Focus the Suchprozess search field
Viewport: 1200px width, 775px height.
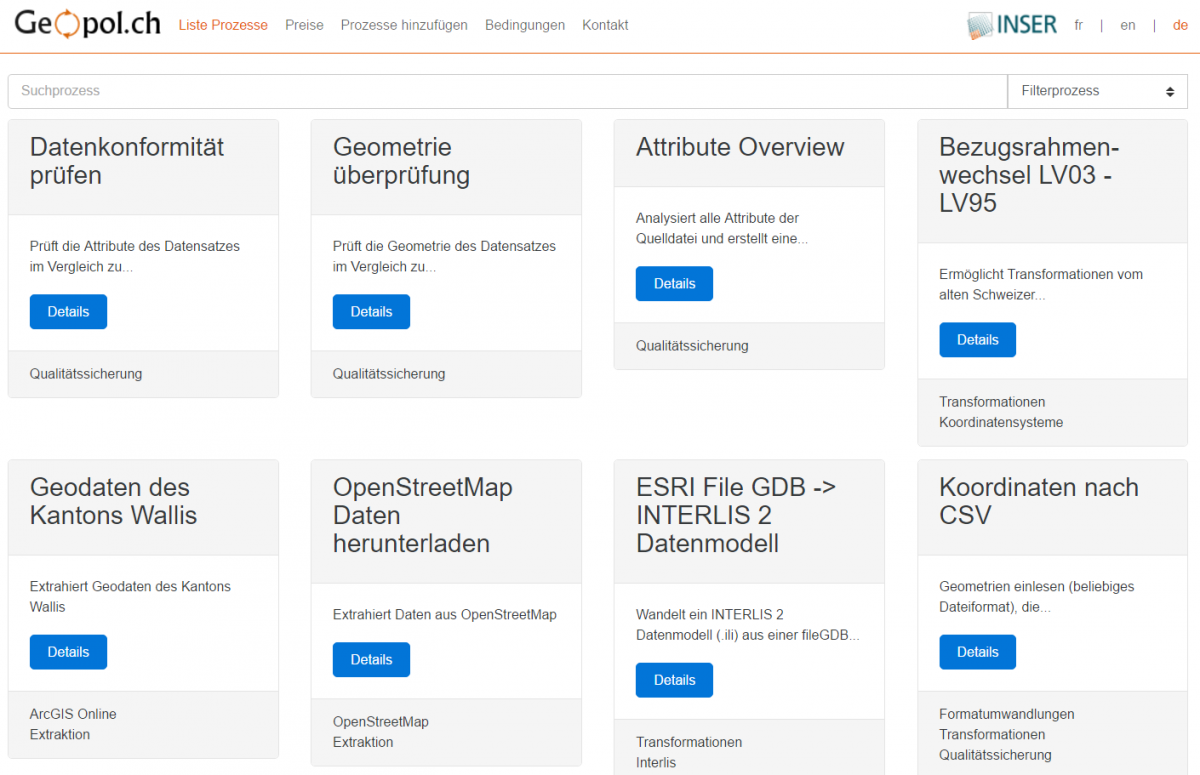[x=507, y=91]
